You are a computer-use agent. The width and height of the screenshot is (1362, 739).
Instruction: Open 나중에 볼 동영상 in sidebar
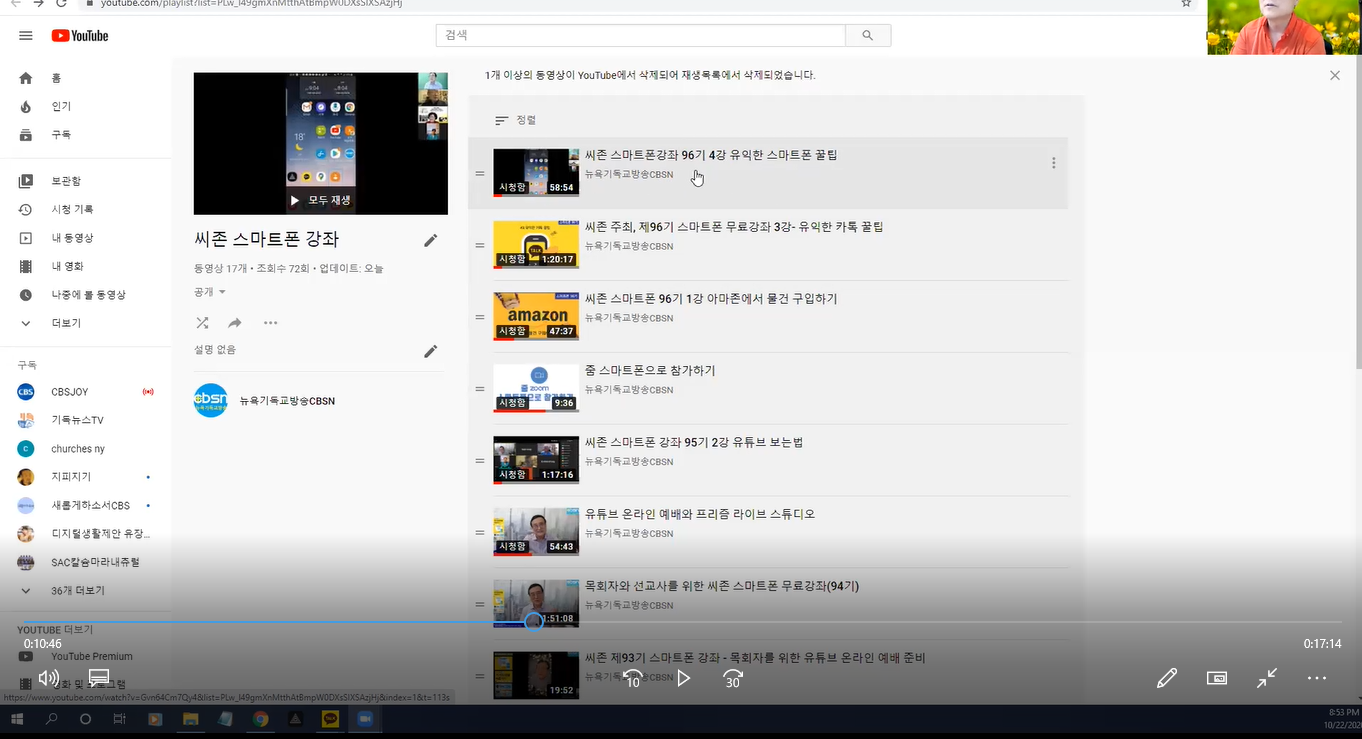[88, 295]
